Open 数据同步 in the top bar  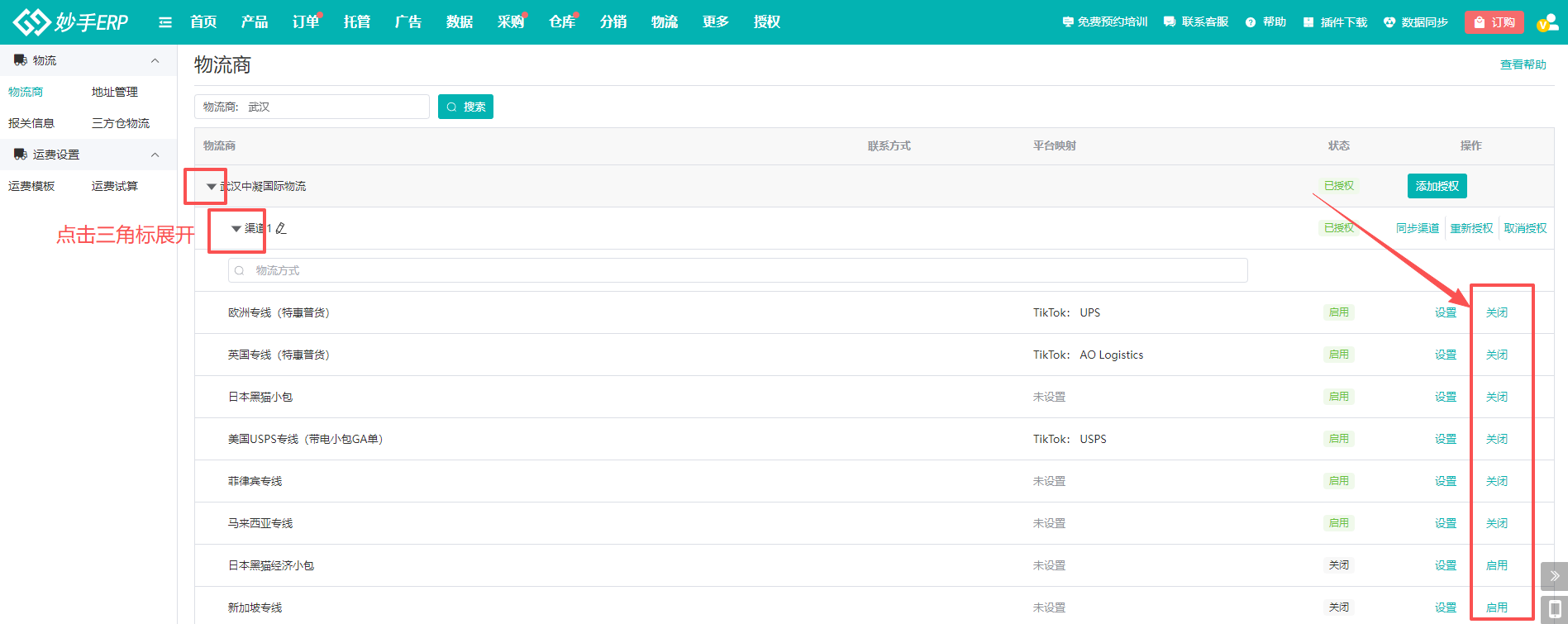(x=1416, y=22)
